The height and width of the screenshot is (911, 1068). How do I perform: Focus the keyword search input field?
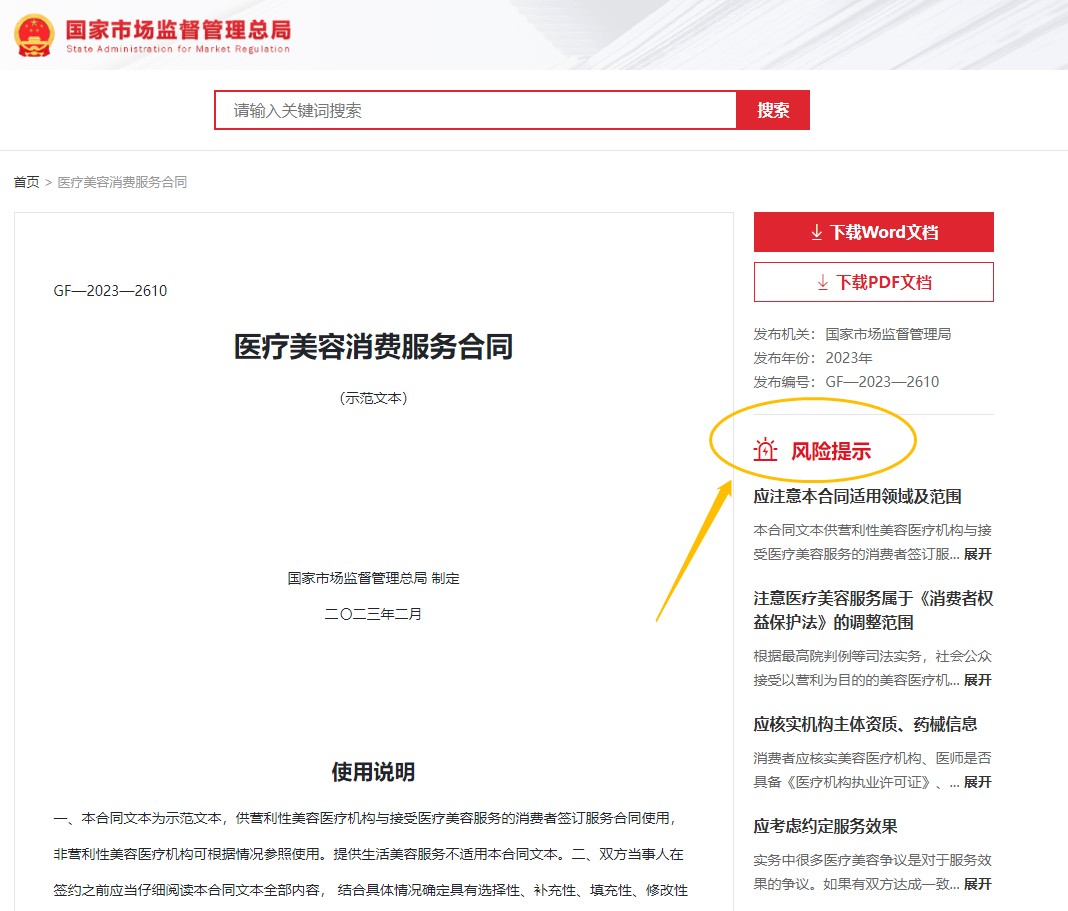[x=475, y=110]
